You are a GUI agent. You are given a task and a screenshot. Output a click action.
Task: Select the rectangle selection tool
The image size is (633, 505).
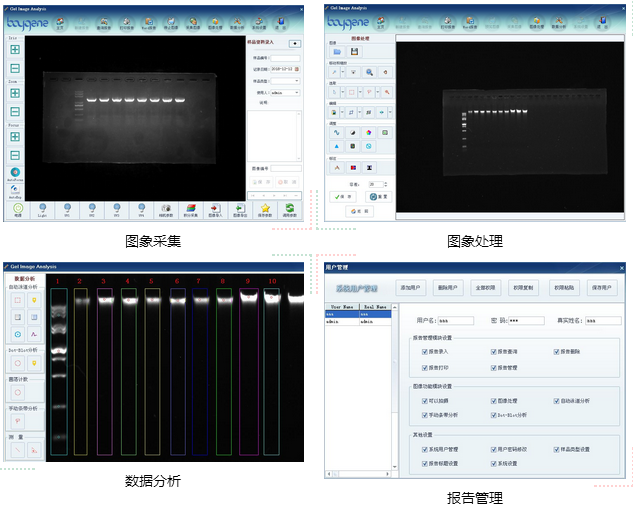(x=351, y=92)
